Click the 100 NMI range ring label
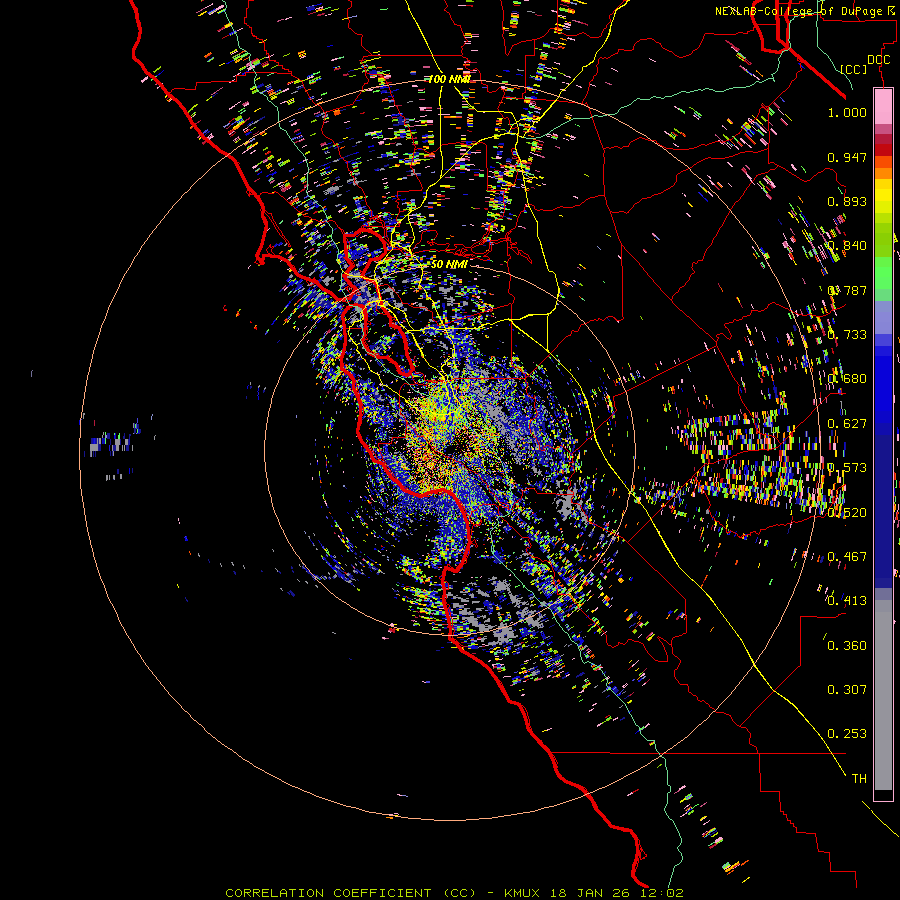 tap(449, 79)
